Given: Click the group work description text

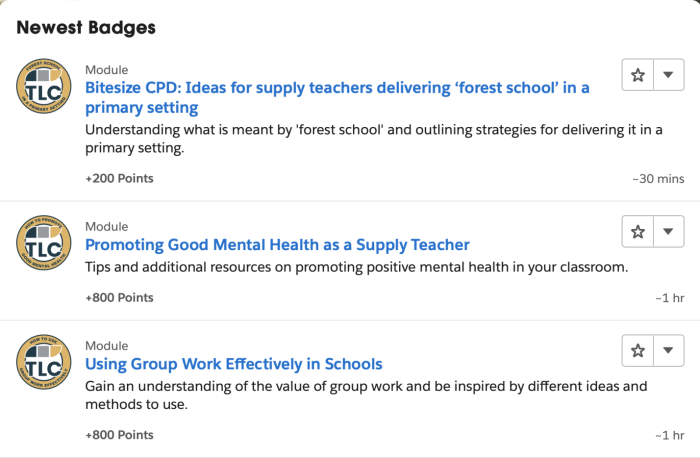Looking at the screenshot, I should pos(366,395).
